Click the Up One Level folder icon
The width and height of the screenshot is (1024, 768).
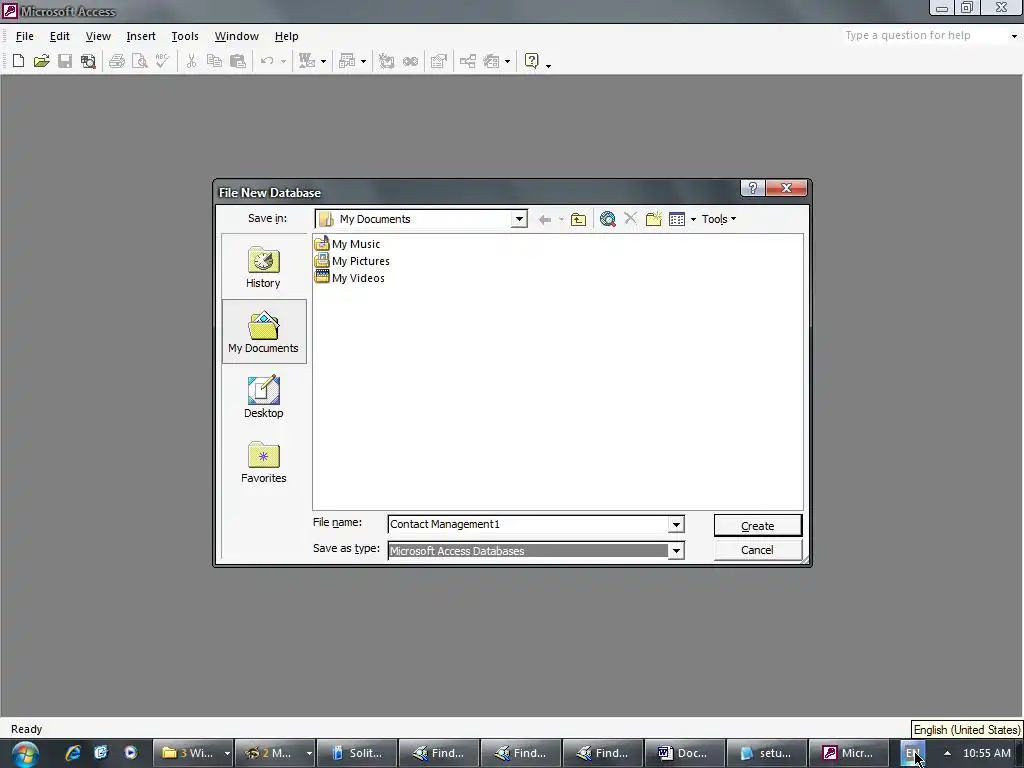(x=578, y=219)
